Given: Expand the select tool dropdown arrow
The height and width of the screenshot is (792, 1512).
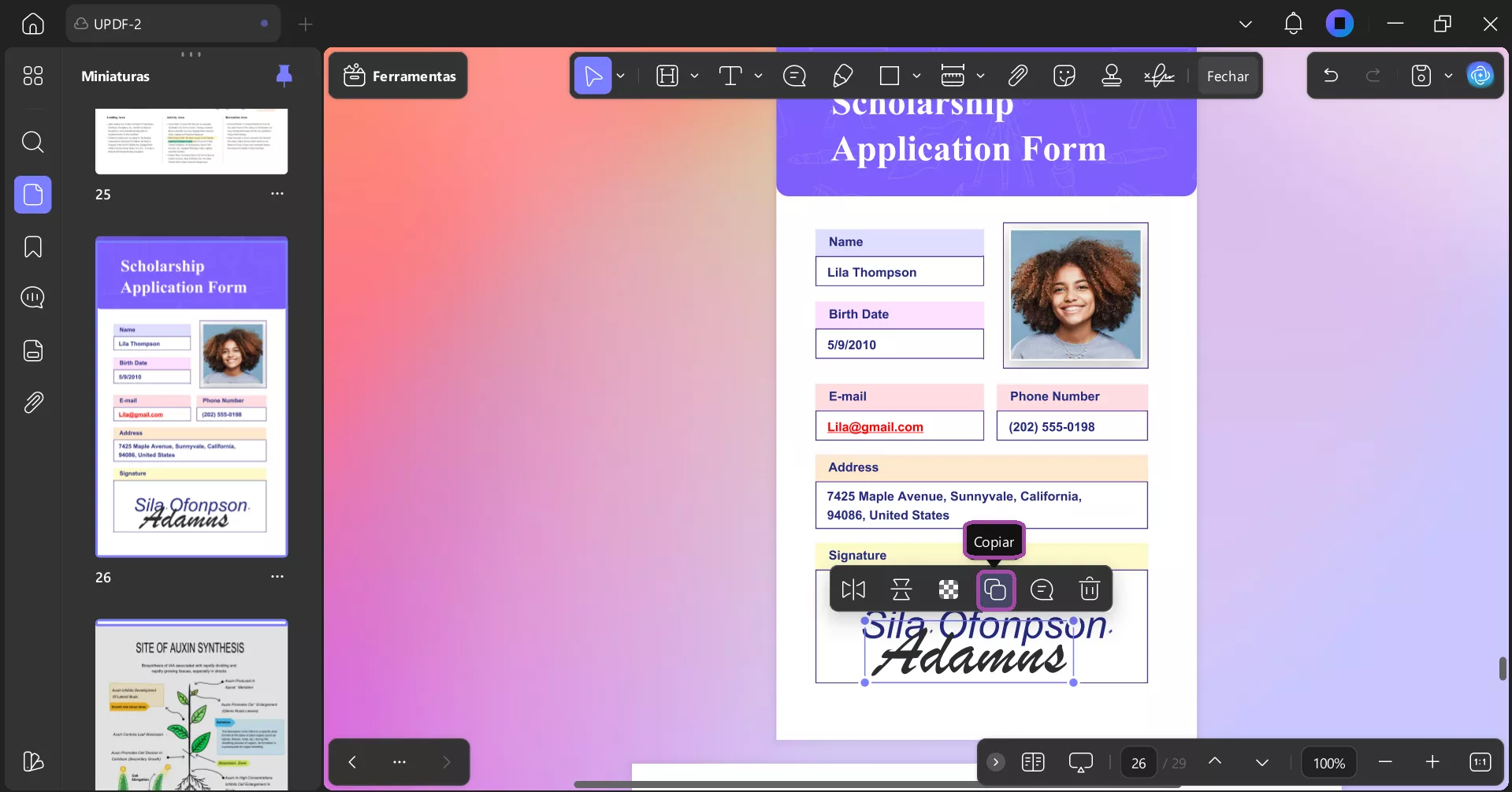Looking at the screenshot, I should (x=621, y=76).
